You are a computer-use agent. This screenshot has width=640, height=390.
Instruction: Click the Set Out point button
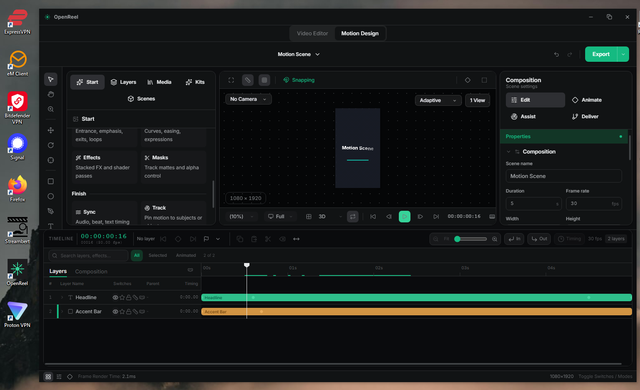(x=539, y=239)
